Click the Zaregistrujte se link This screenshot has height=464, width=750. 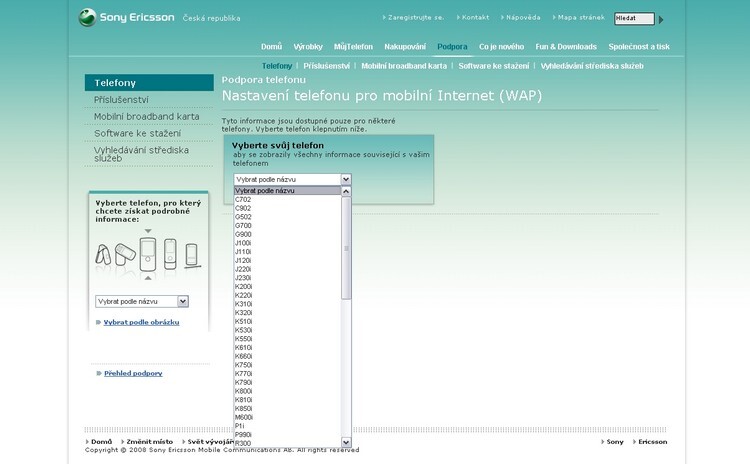(416, 17)
